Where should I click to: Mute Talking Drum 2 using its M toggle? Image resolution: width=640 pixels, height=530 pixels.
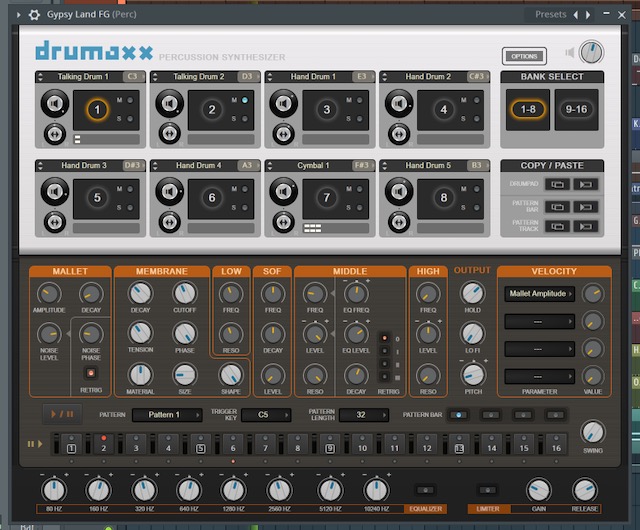pos(244,100)
